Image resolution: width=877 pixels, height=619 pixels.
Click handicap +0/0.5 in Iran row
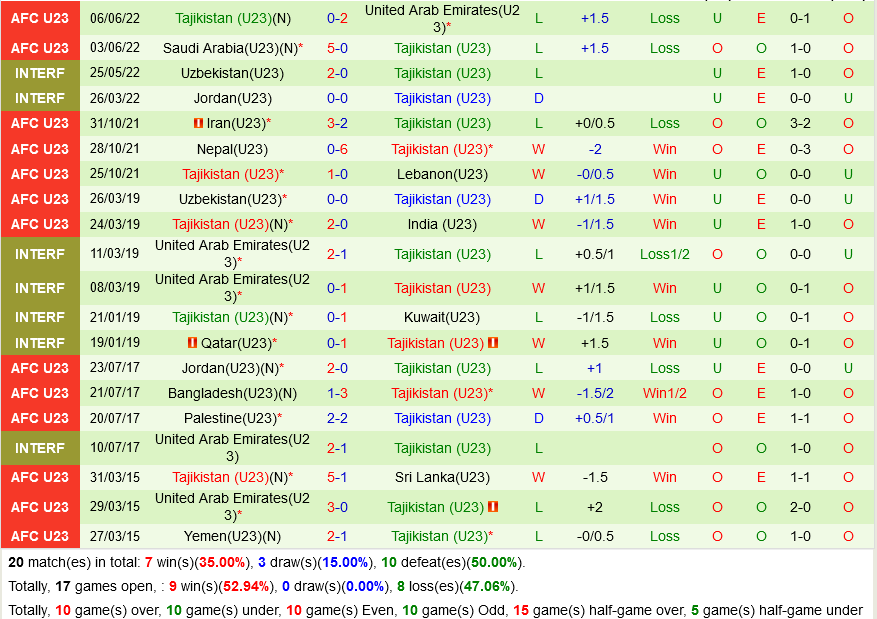pos(595,123)
